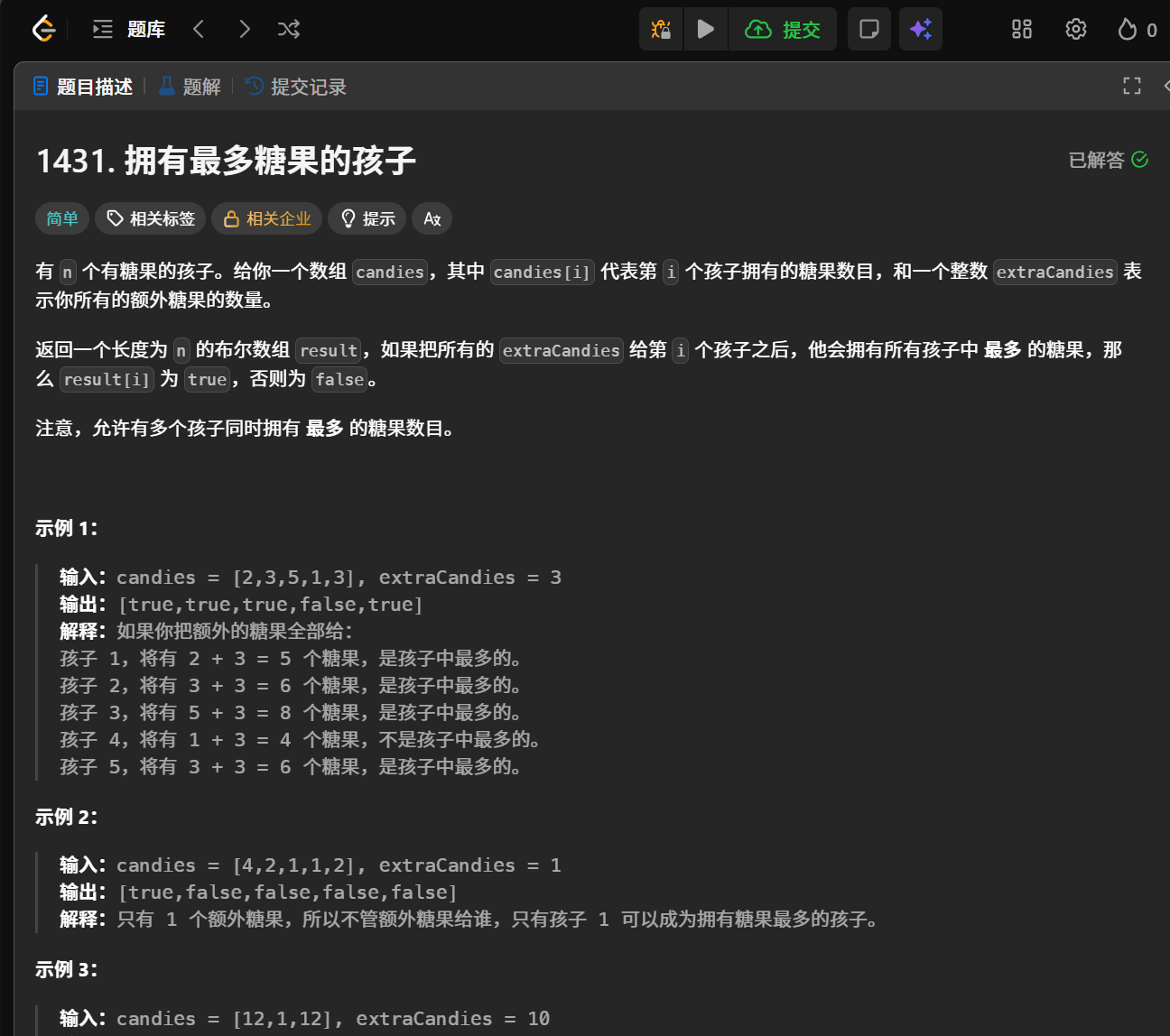Viewport: 1170px width, 1036px height.
Task: Click the debug bug icon
Action: click(661, 29)
